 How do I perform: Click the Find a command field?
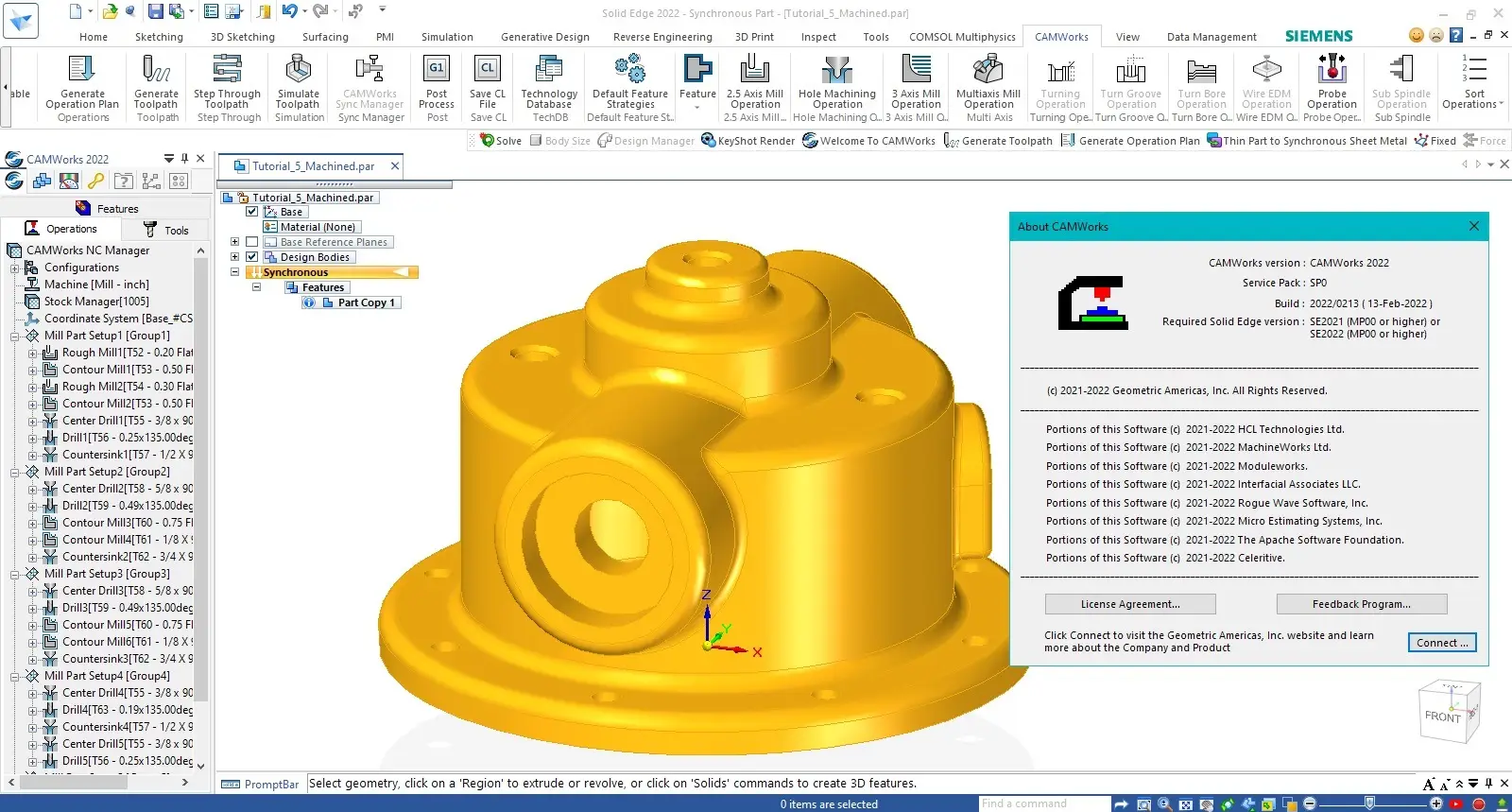tap(1044, 803)
